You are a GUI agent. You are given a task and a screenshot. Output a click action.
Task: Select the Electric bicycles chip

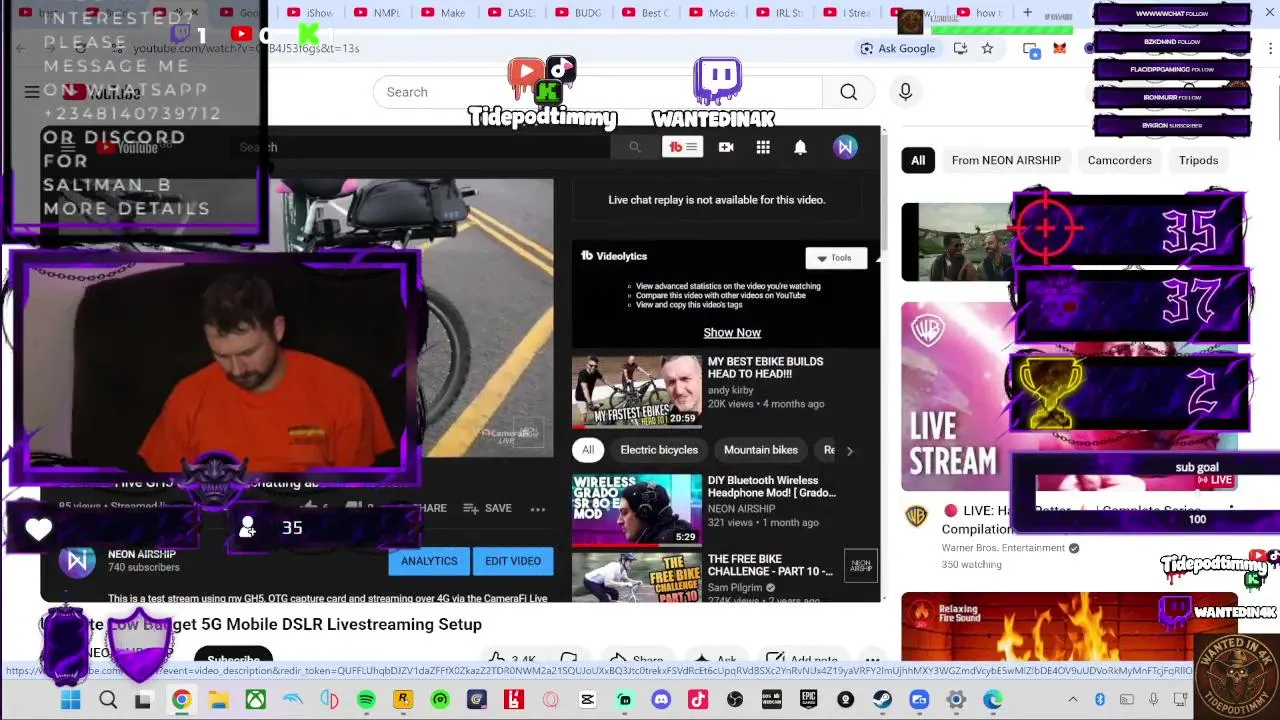coord(659,450)
